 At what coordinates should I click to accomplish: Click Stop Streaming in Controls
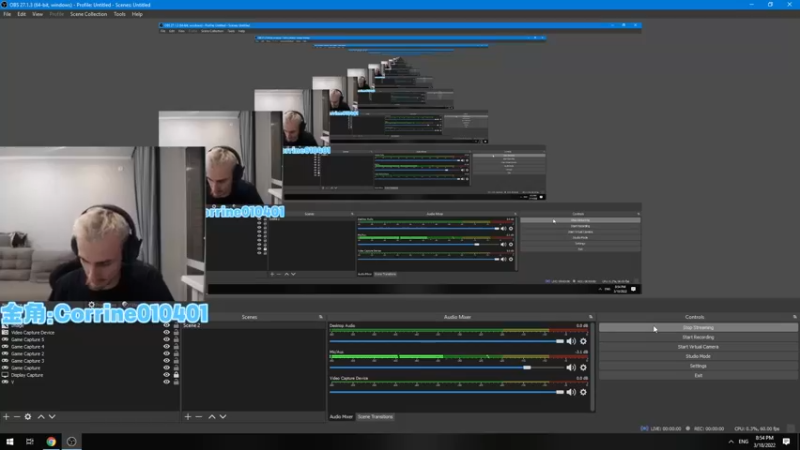698,328
